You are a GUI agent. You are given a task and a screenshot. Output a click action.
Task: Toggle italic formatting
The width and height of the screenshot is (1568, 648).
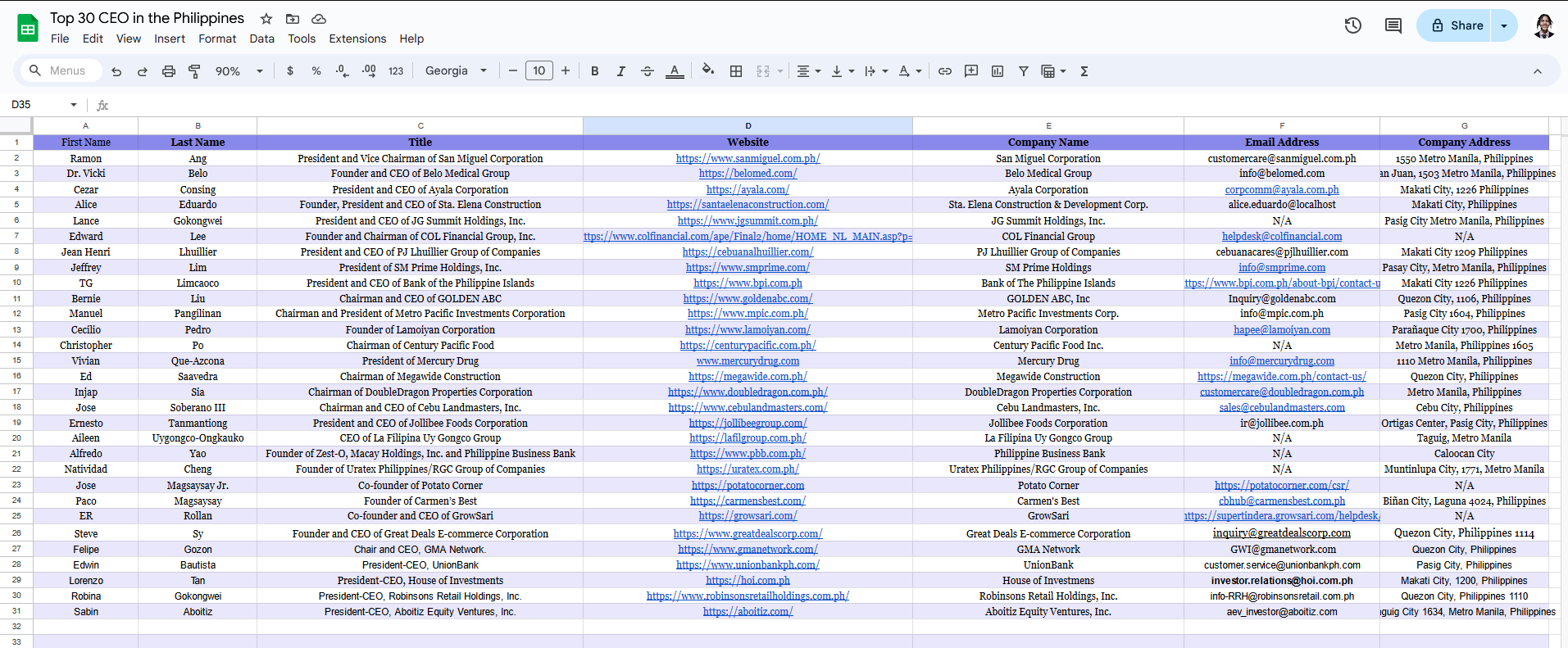click(x=621, y=71)
